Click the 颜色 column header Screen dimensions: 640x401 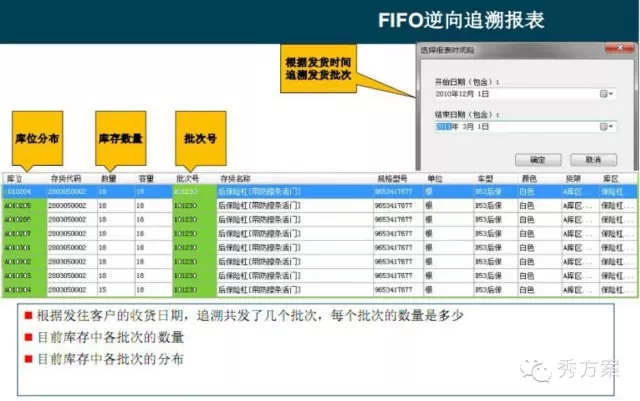coord(528,177)
